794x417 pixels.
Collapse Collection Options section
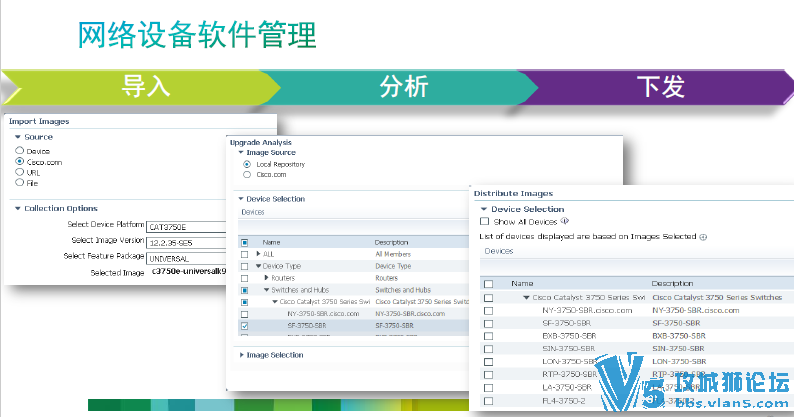coord(18,208)
